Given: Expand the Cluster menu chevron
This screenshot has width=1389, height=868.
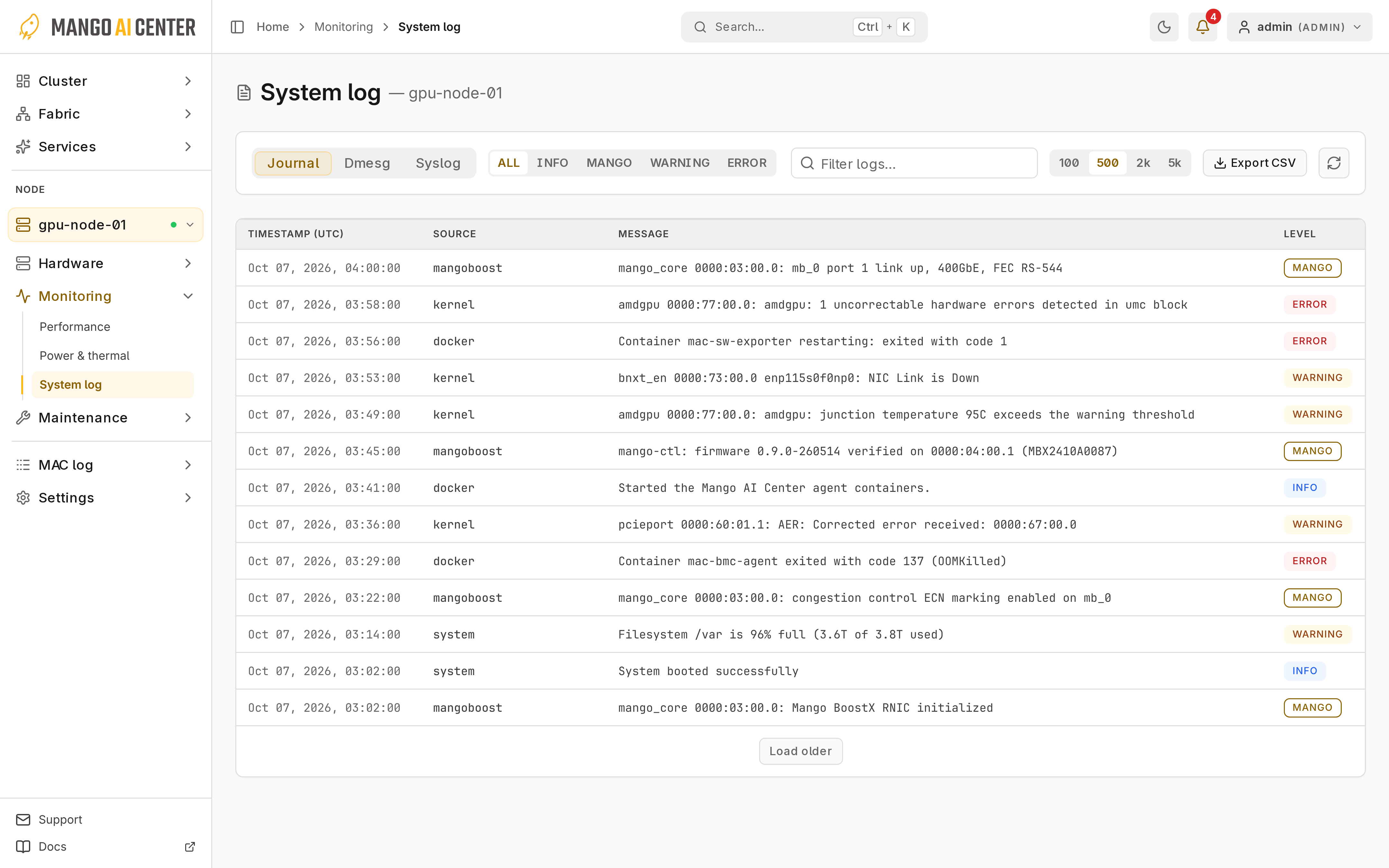Looking at the screenshot, I should (x=188, y=81).
